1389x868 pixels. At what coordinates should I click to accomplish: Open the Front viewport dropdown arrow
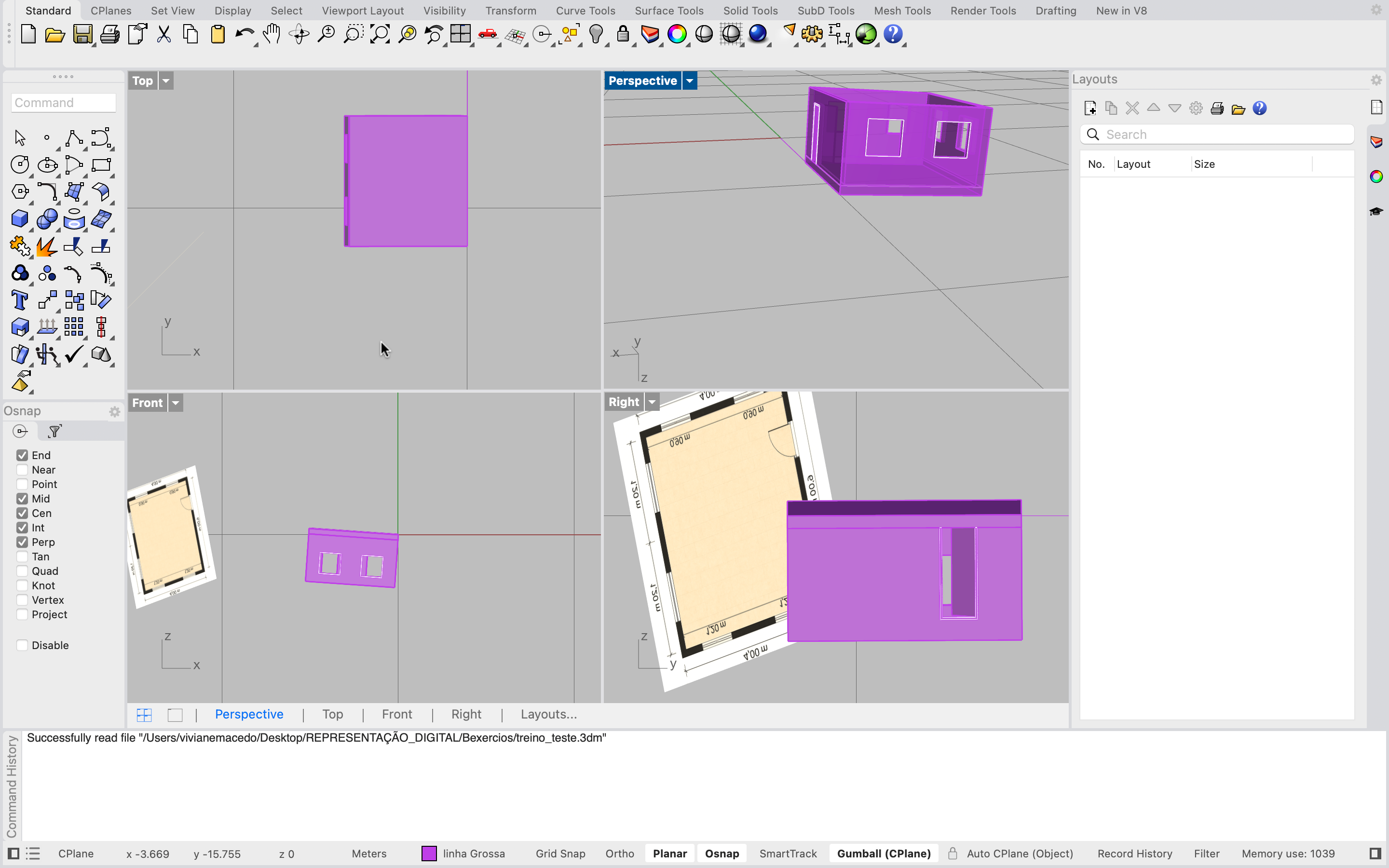pyautogui.click(x=176, y=403)
